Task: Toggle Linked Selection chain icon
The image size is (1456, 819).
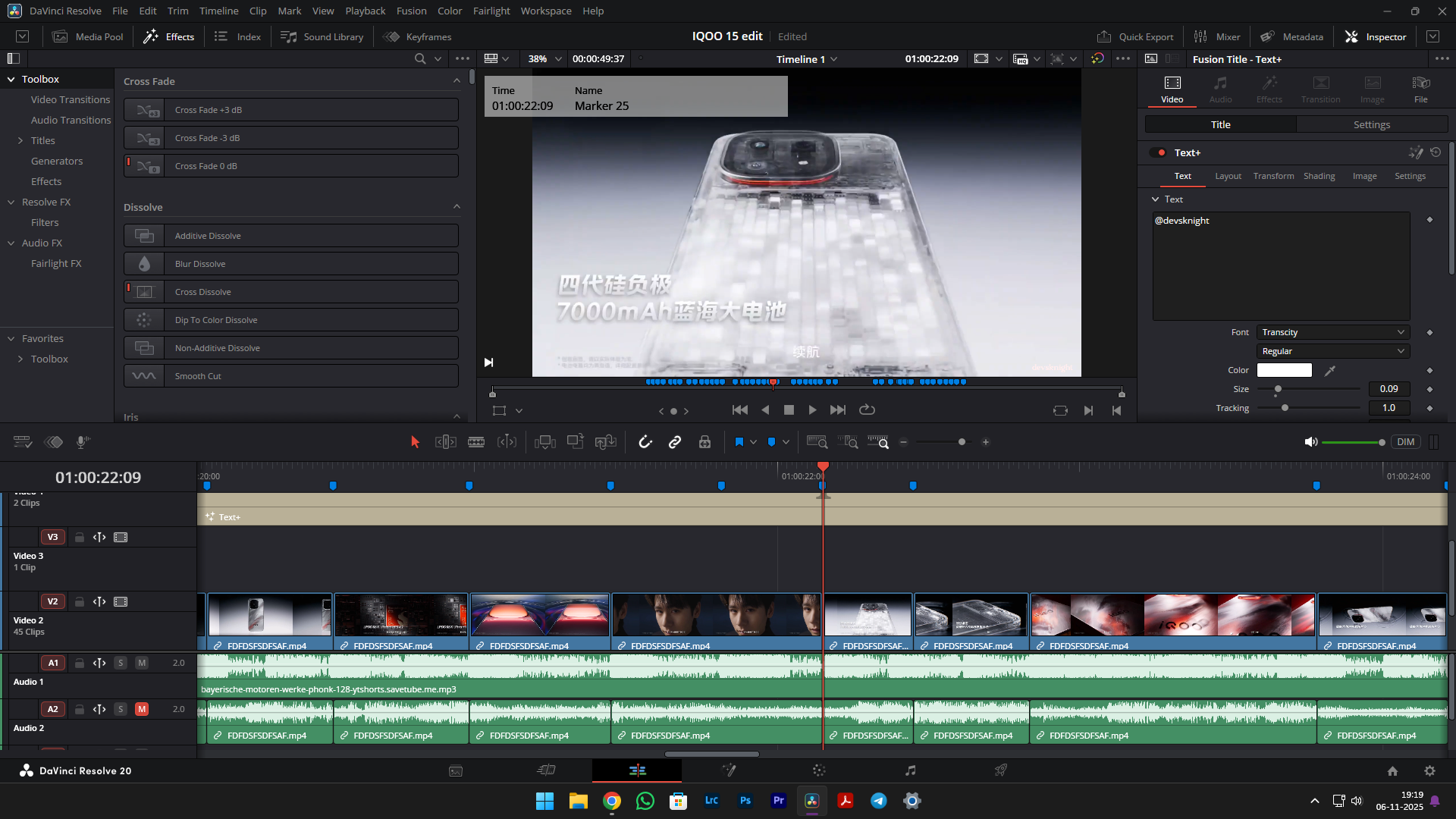Action: click(x=675, y=442)
